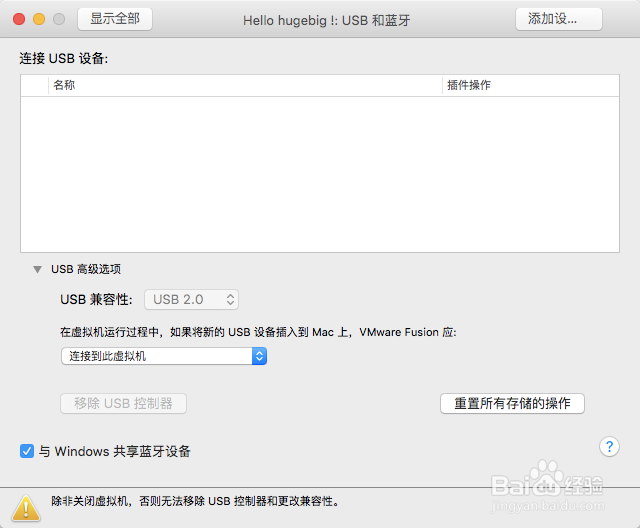Minimize the window with the yellow button
This screenshot has height=528, width=640.
(x=39, y=19)
